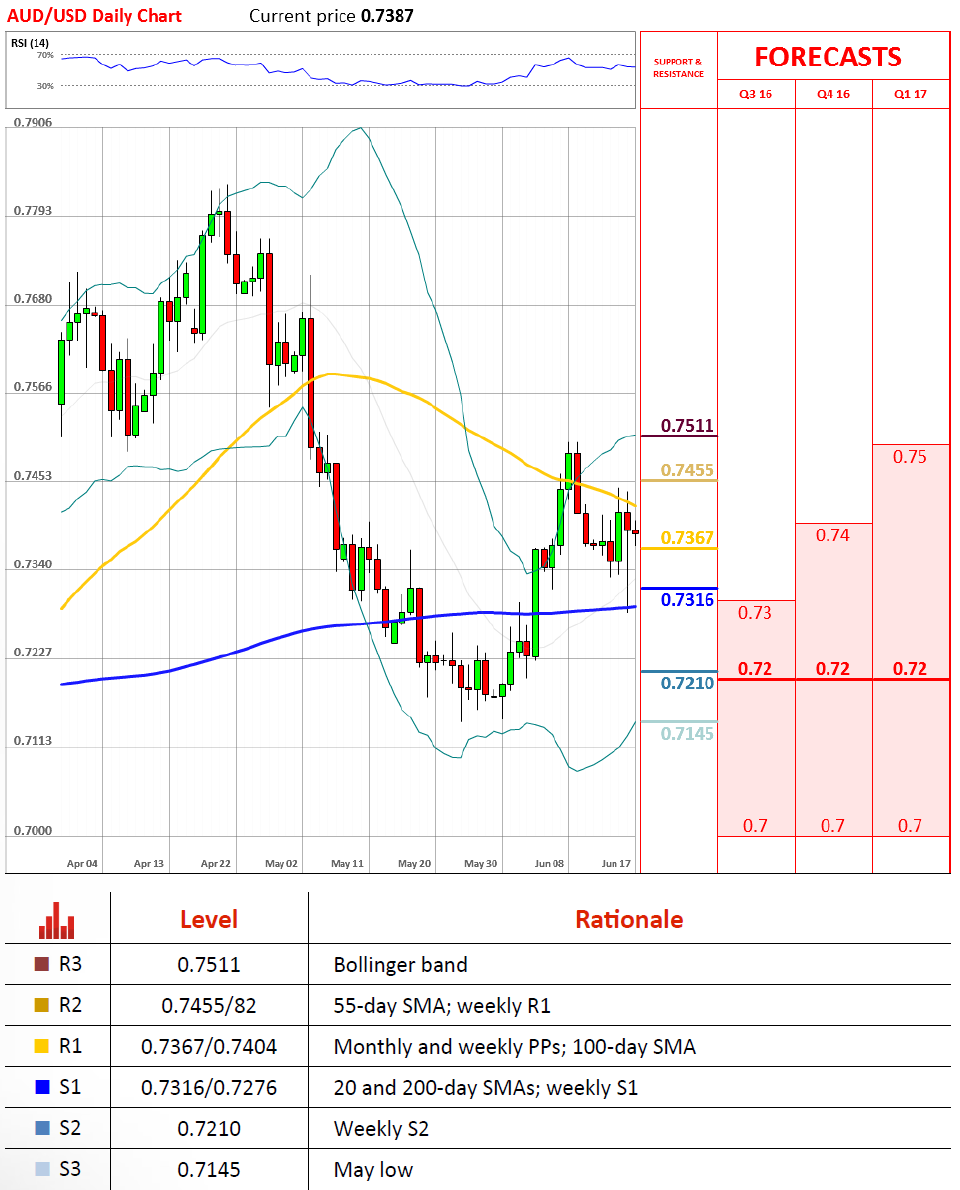This screenshot has width=960, height=1190.
Task: Click the 0.73 forecast high in Q3 16
Action: [755, 612]
